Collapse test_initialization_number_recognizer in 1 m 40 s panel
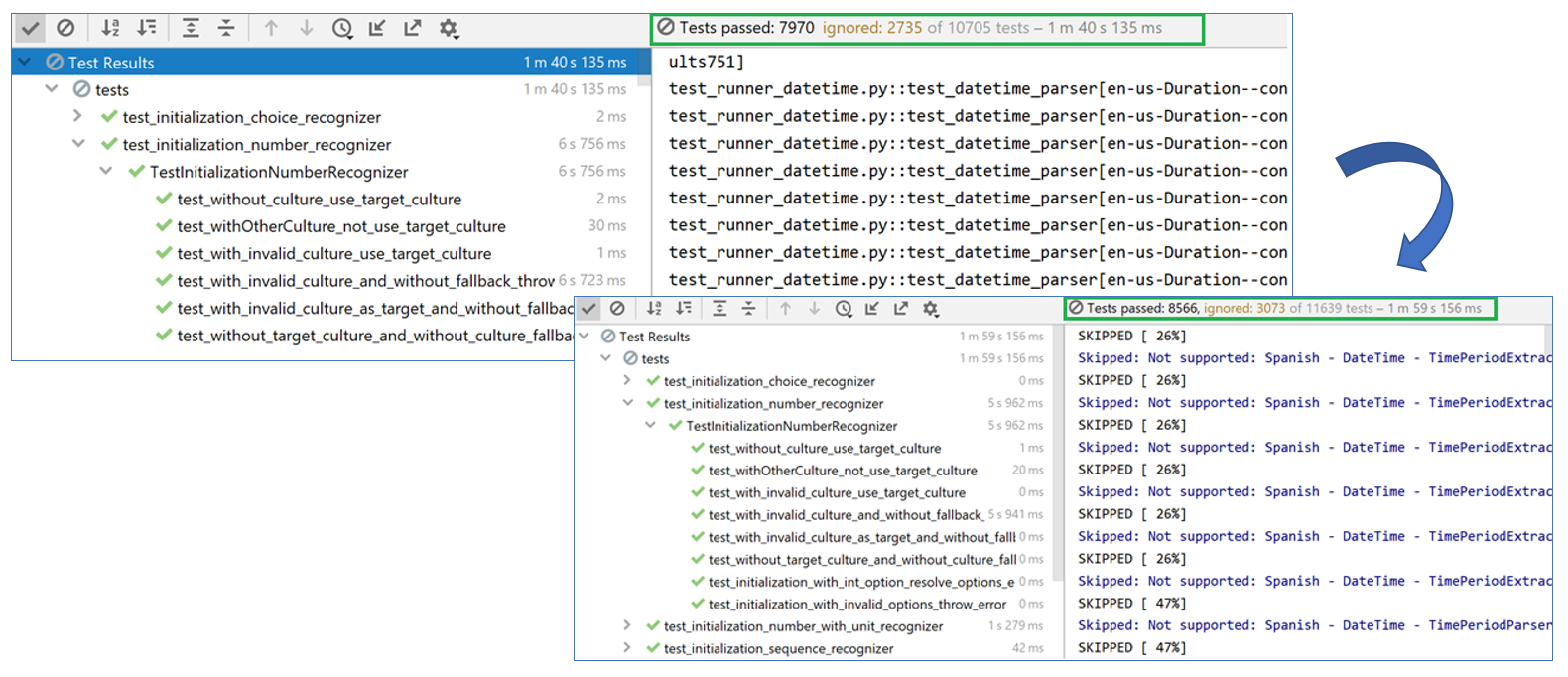The image size is (1568, 677). (x=78, y=144)
